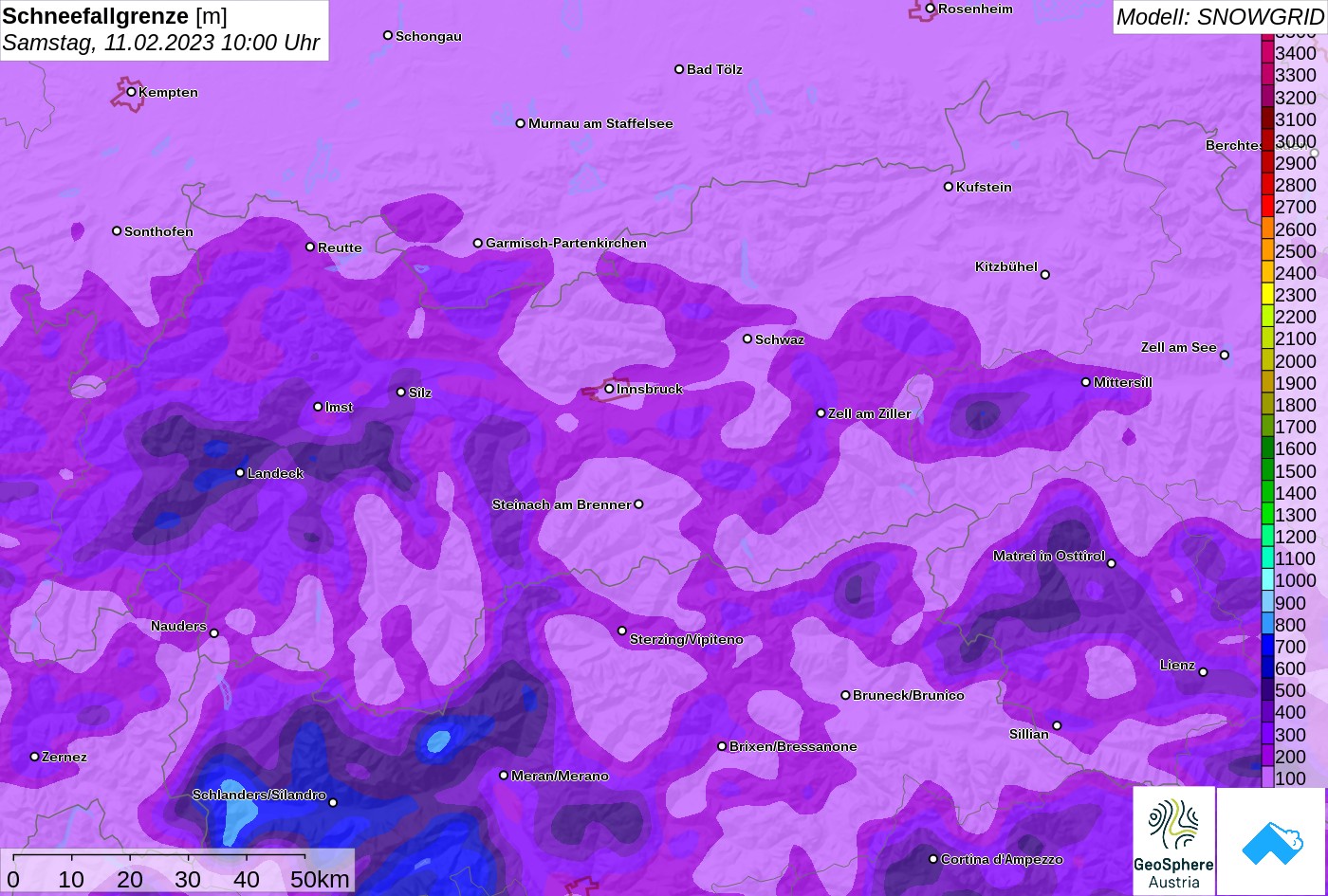Click the Reutte location dot
Image resolution: width=1328 pixels, height=896 pixels.
click(x=310, y=247)
